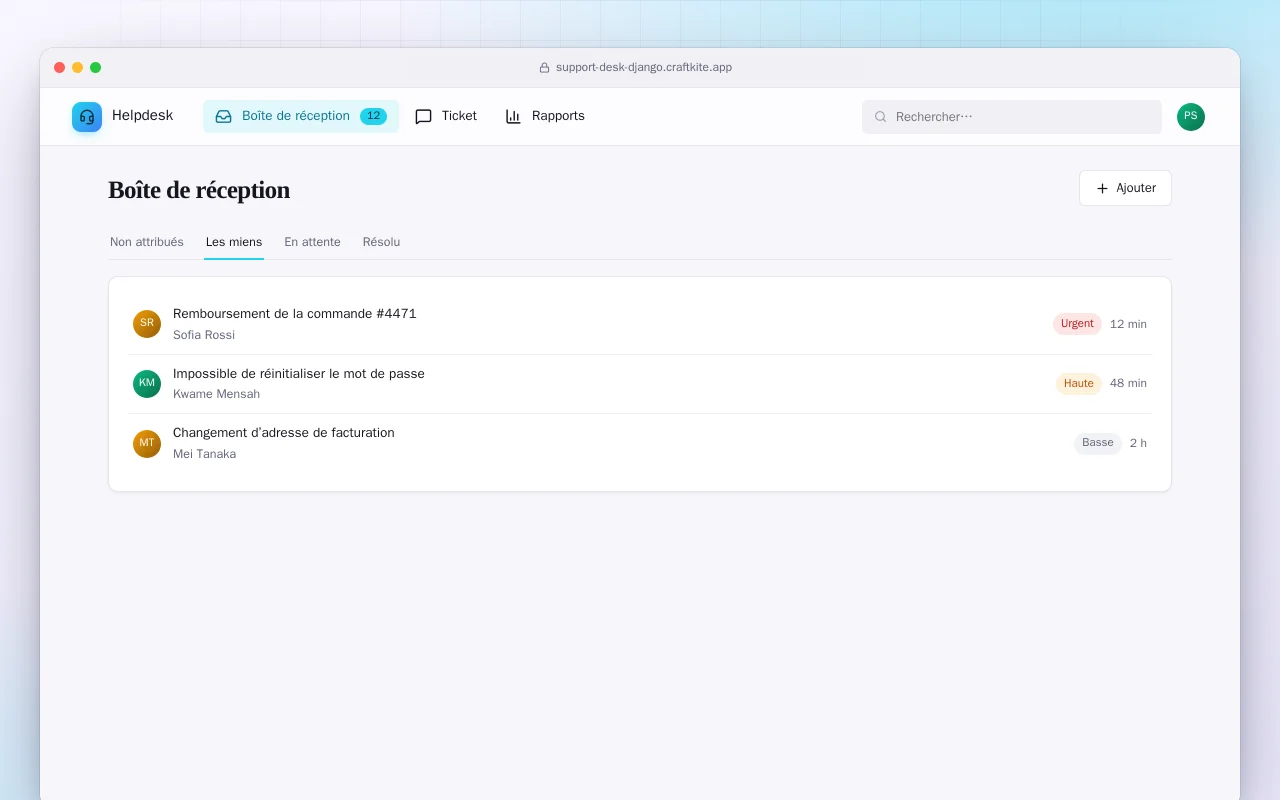Click the Mei Tanaka name
This screenshot has width=1280, height=800.
point(205,454)
